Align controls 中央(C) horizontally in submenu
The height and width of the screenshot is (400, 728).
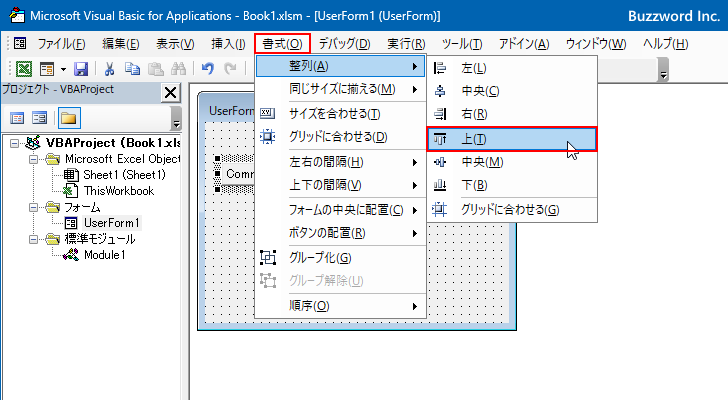512,91
